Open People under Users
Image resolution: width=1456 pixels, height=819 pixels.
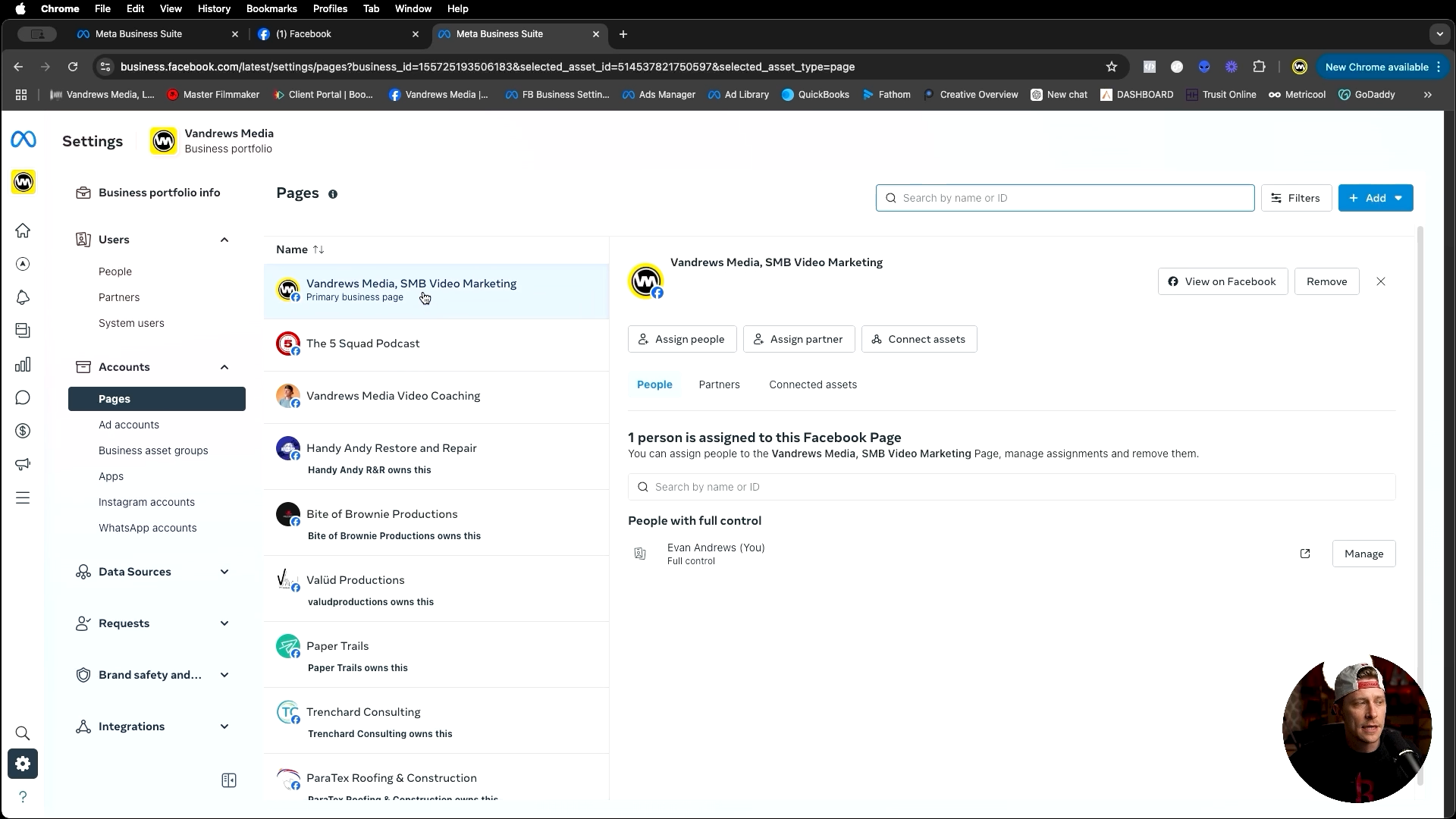coord(115,271)
